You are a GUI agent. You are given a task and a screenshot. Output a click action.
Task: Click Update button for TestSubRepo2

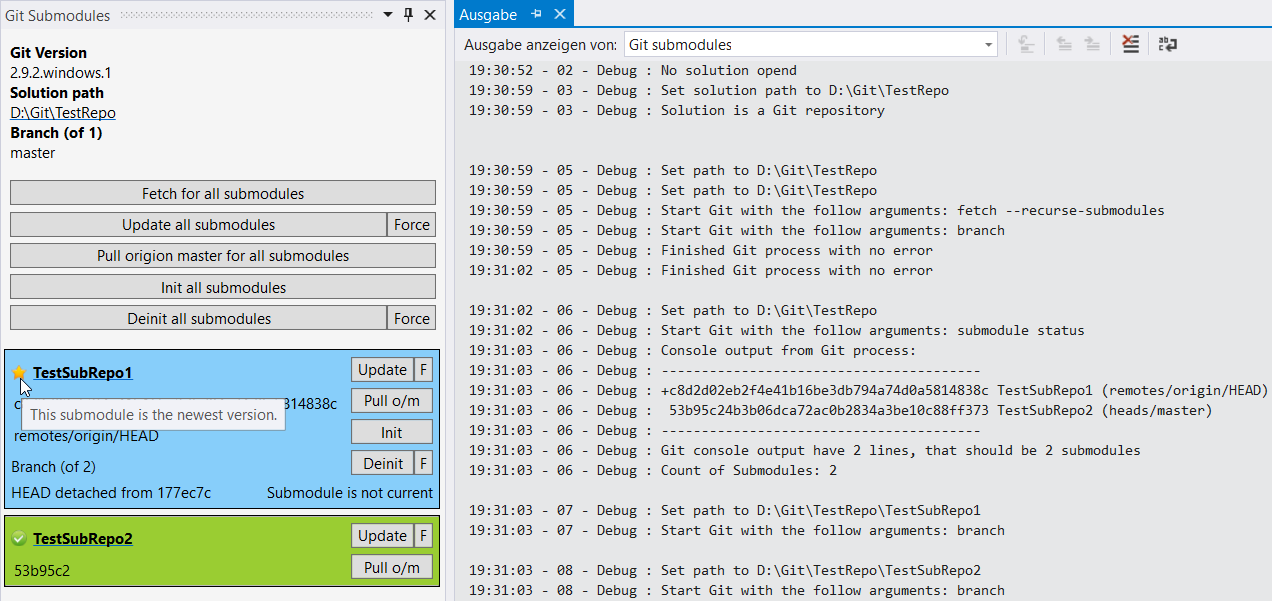click(x=382, y=535)
